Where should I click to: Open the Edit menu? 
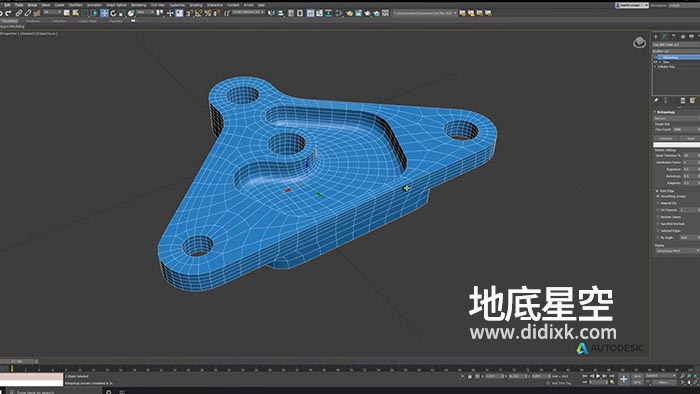tap(7, 5)
